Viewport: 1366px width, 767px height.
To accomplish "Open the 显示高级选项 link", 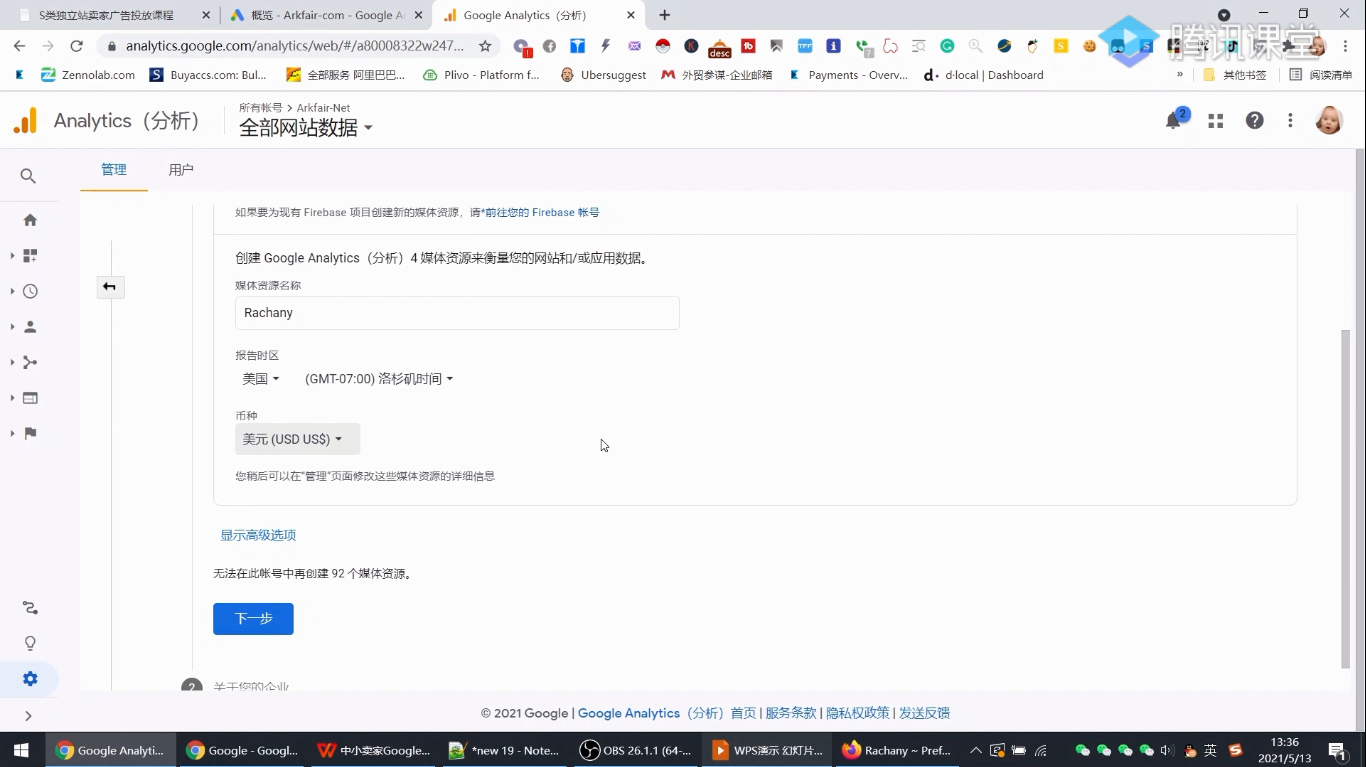I will pos(257,535).
